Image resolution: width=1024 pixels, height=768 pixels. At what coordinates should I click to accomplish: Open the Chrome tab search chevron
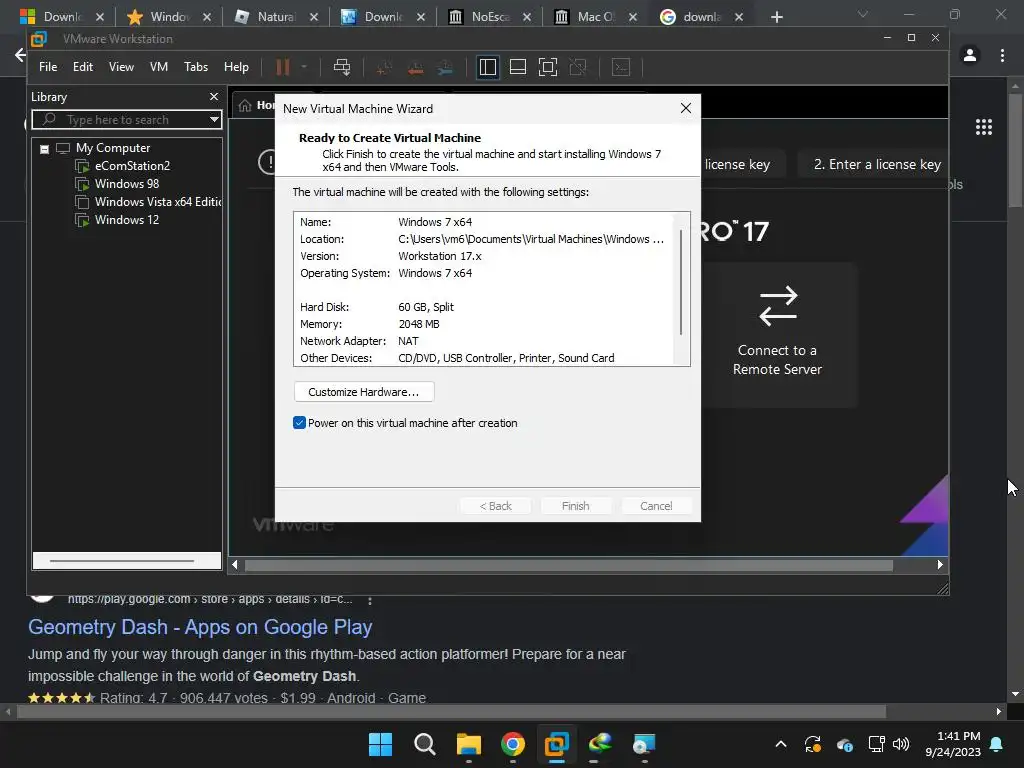(x=863, y=14)
